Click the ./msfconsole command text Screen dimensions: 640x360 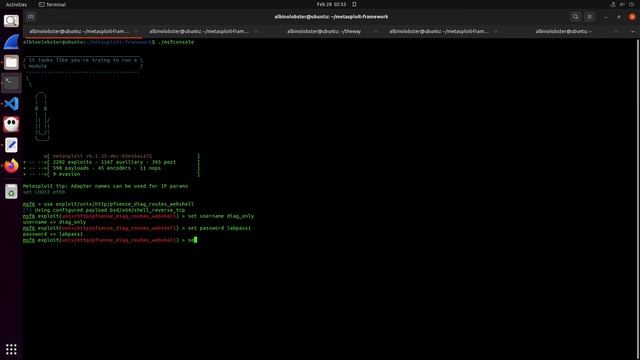pos(176,42)
